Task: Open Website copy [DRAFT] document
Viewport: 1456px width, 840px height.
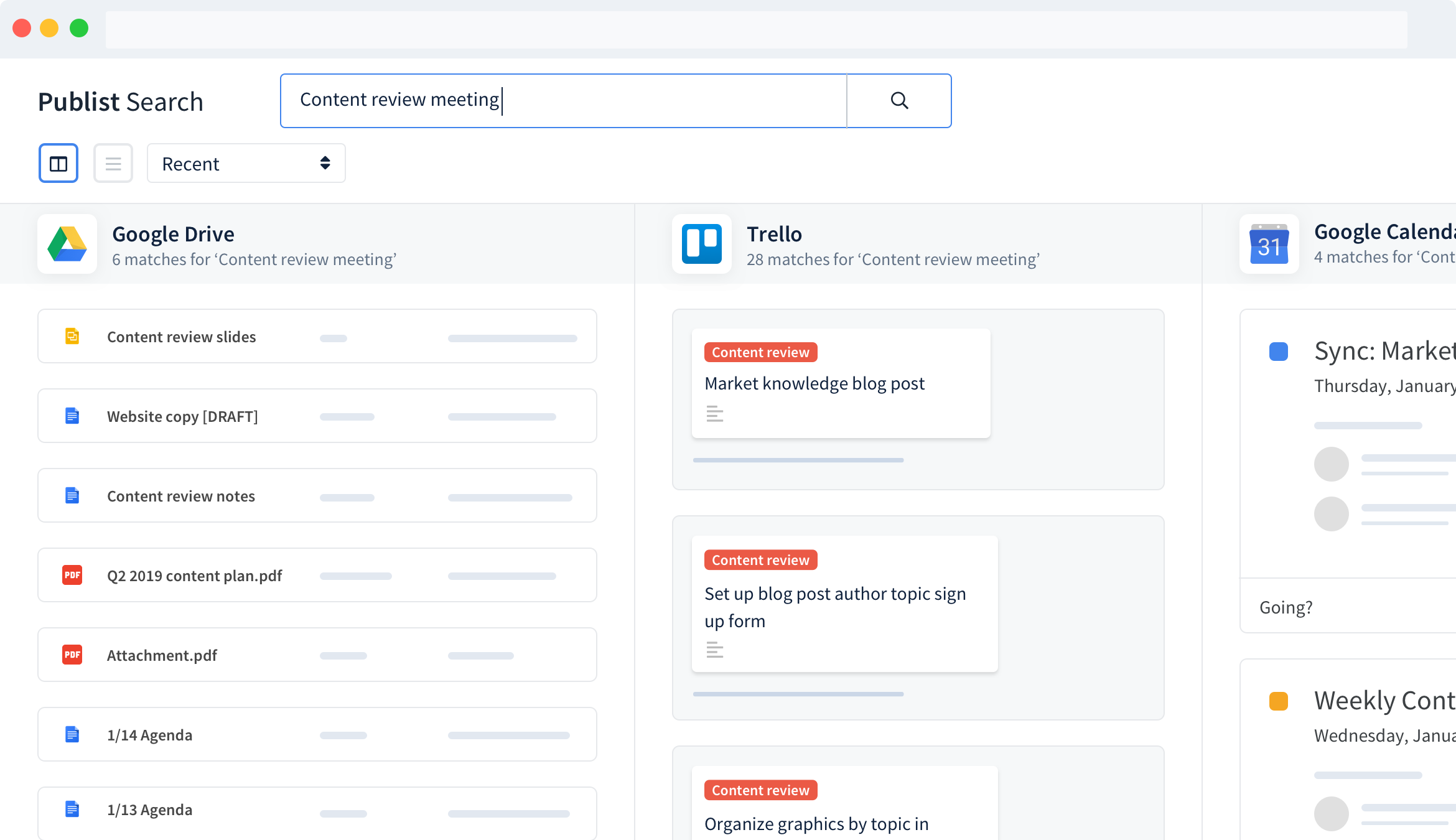Action: [x=182, y=416]
